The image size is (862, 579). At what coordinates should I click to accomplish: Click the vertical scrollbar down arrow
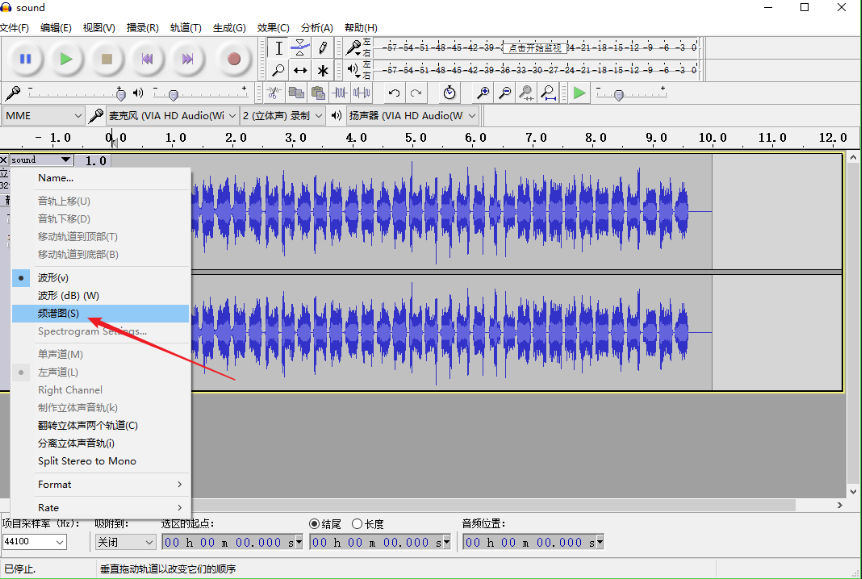(x=853, y=492)
